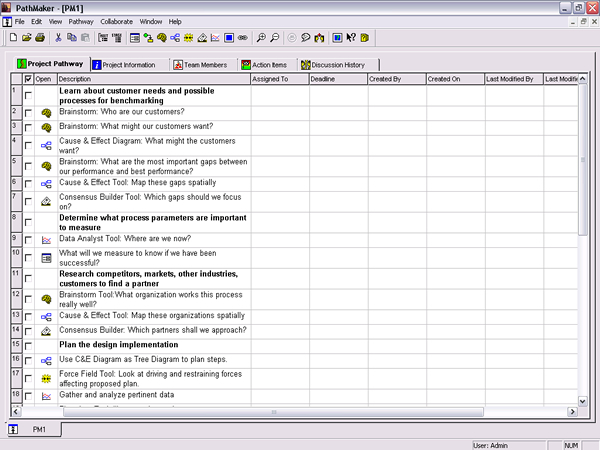Select the Project Pathway tab
The width and height of the screenshot is (600, 450).
tap(52, 64)
